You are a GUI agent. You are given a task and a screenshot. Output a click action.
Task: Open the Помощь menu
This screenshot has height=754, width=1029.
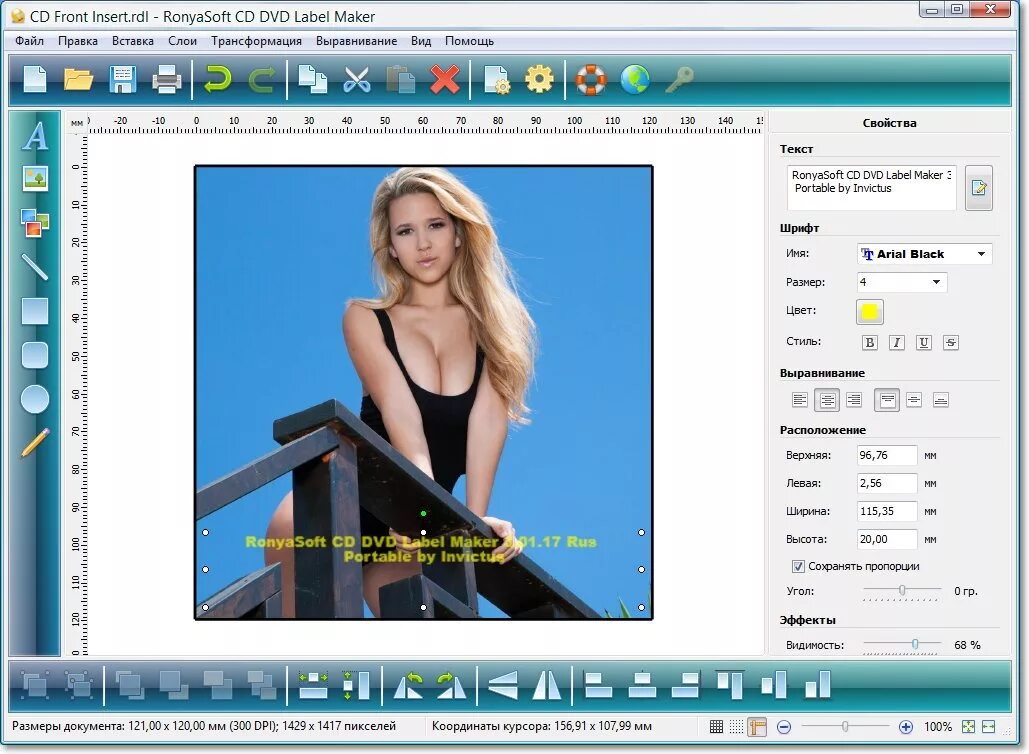469,41
